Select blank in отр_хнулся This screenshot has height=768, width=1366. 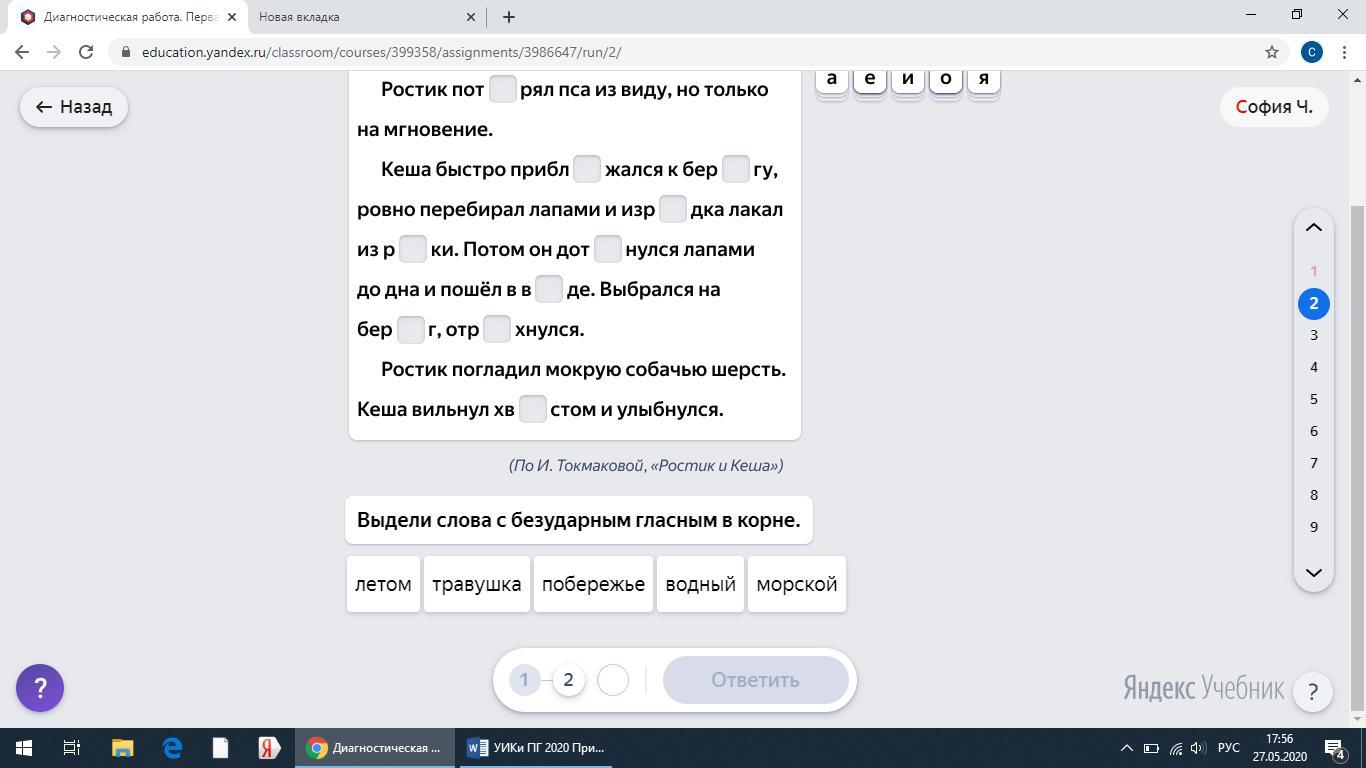point(497,329)
